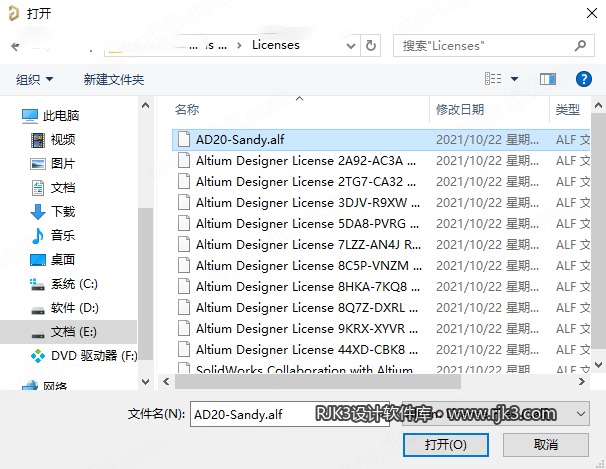606x469 pixels.
Task: Select Altium Designer License 9KRX-XYVR file
Action: click(x=381, y=329)
